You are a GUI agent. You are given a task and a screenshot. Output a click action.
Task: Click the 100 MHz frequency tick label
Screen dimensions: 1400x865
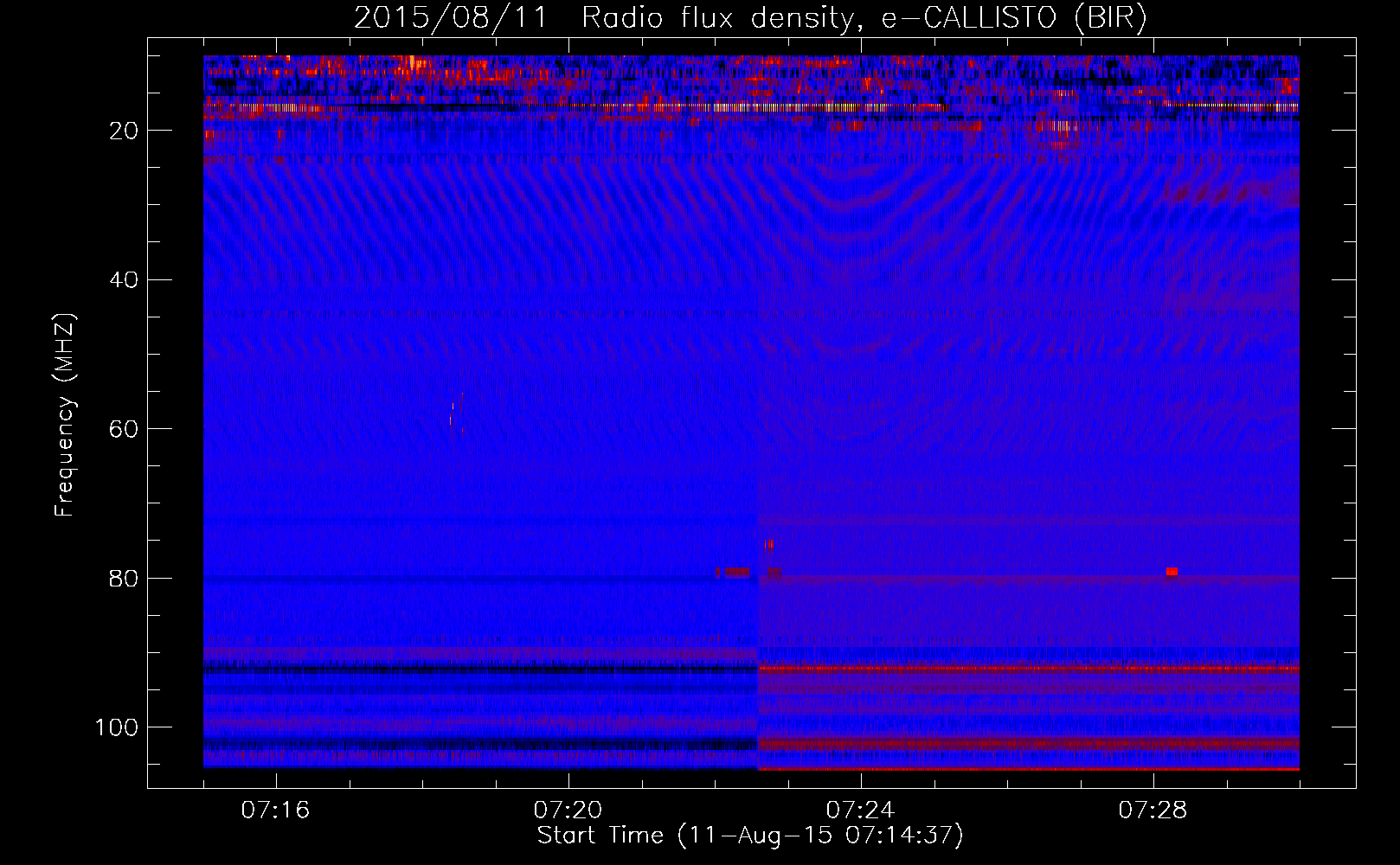tap(117, 727)
